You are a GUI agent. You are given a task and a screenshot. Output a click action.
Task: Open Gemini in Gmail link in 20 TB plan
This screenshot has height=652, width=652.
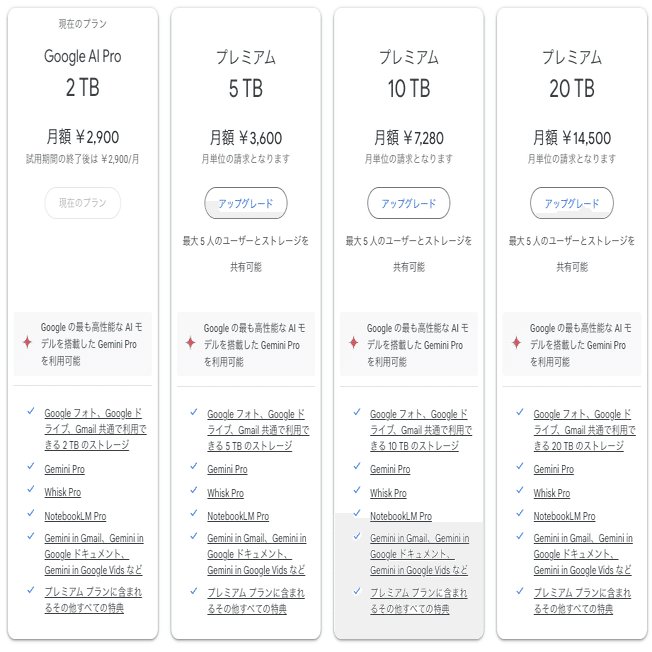pos(583,554)
